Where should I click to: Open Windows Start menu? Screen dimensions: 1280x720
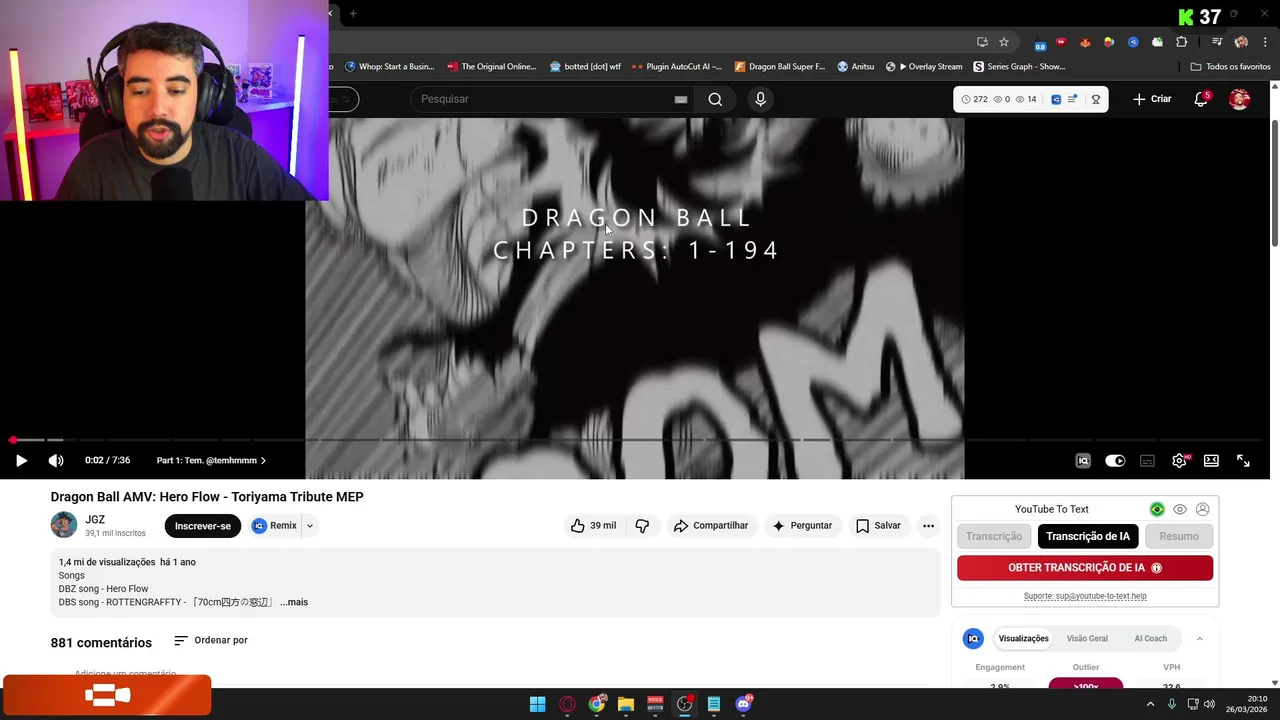(x=537, y=704)
